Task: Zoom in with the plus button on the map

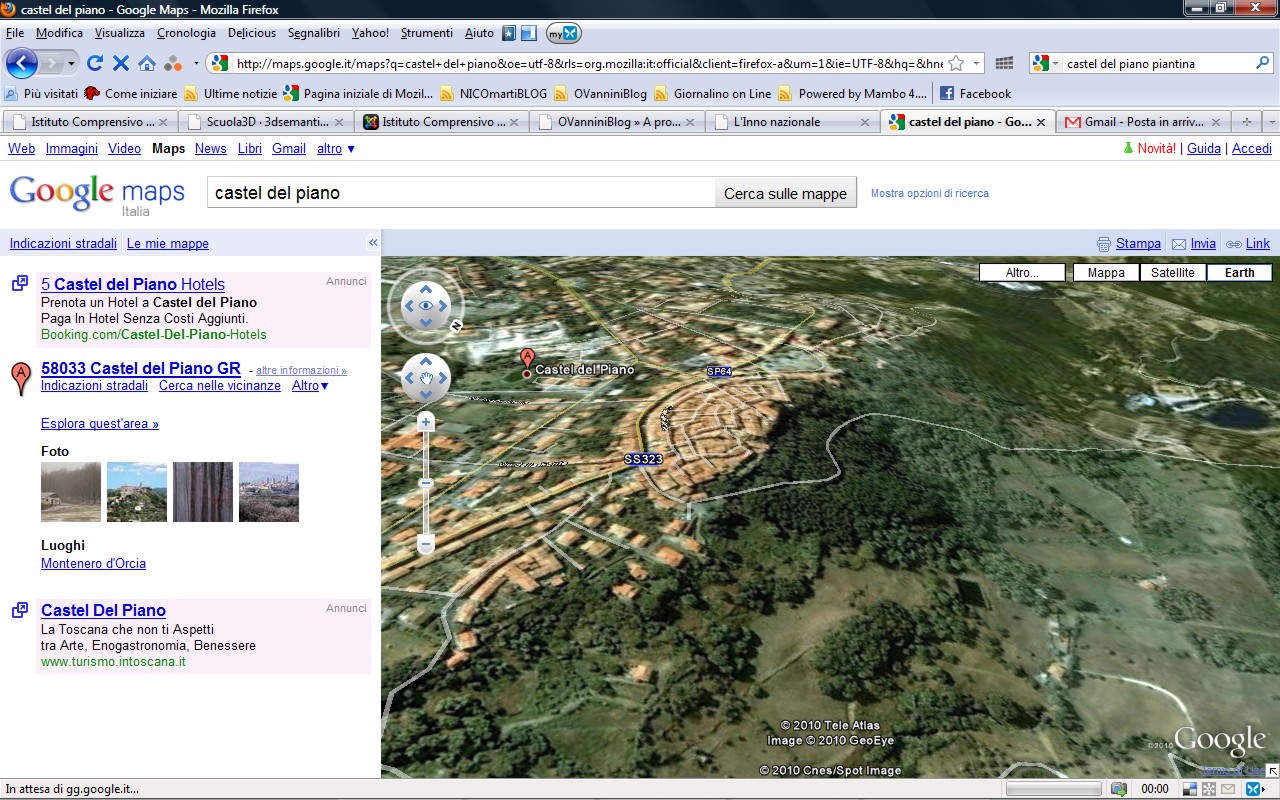Action: click(x=426, y=423)
